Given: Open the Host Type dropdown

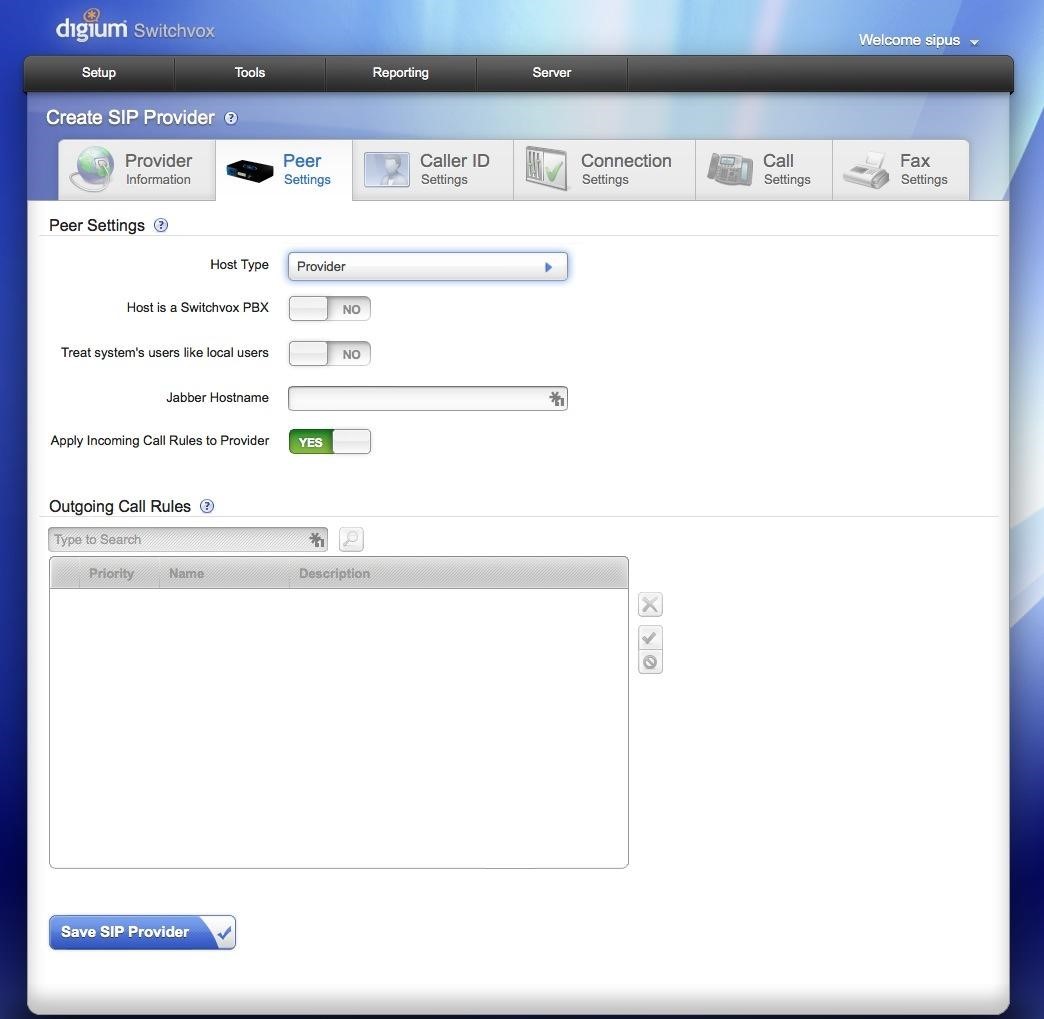Looking at the screenshot, I should (428, 266).
